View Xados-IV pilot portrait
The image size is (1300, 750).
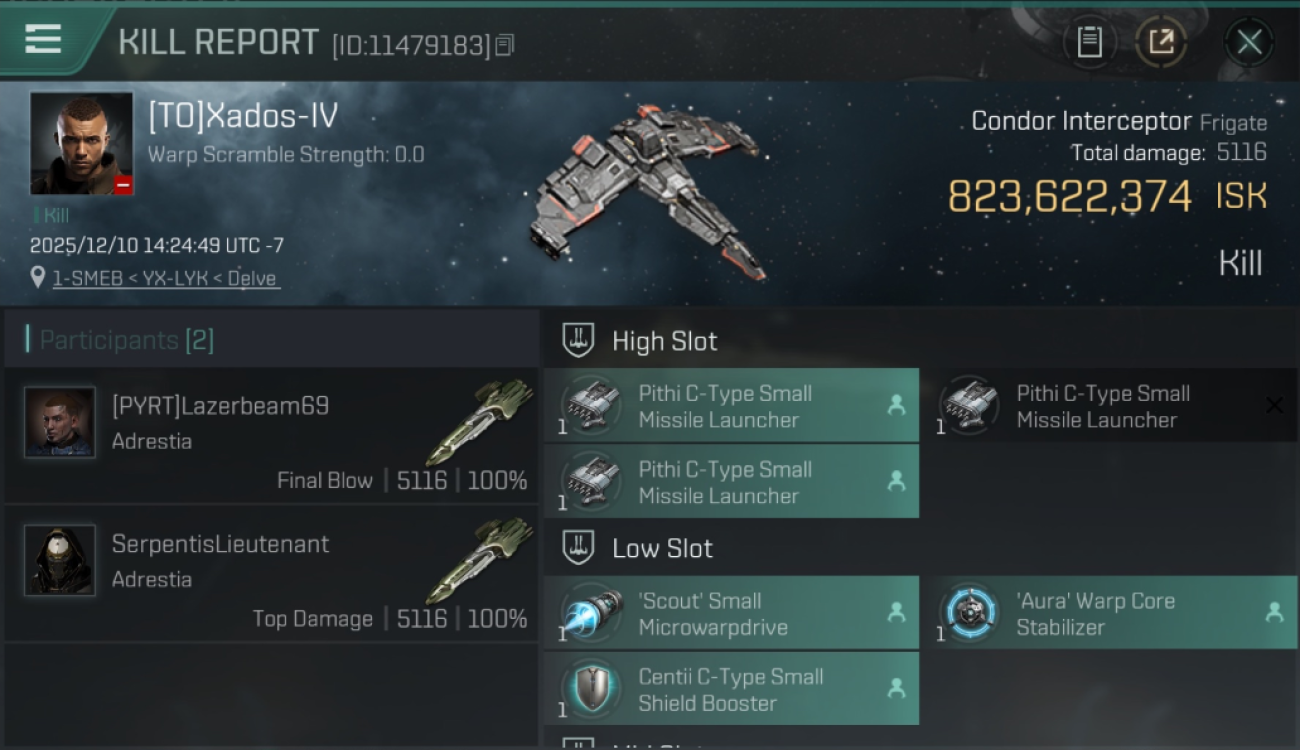[81, 143]
